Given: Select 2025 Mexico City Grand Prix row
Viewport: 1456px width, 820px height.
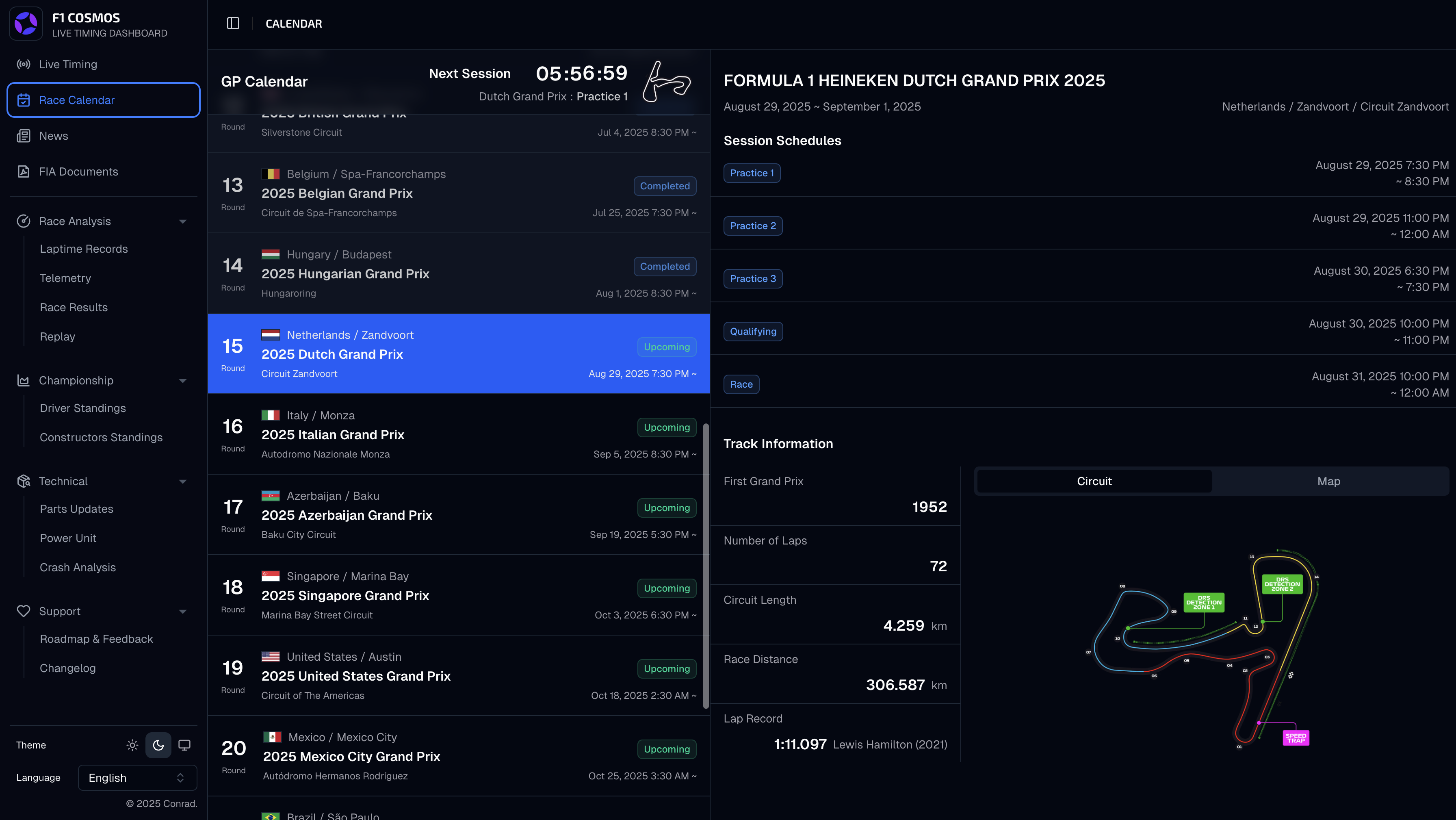Looking at the screenshot, I should (x=458, y=756).
